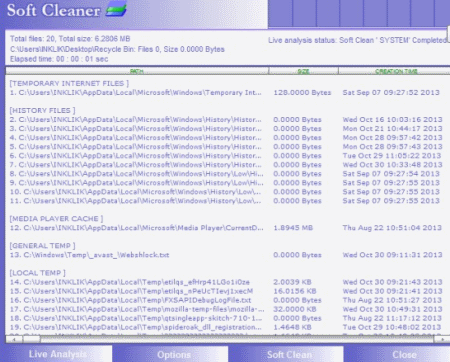Click date Wed Oct 30 10:33:48 2013
This screenshot has width=450, height=362.
click(392, 165)
